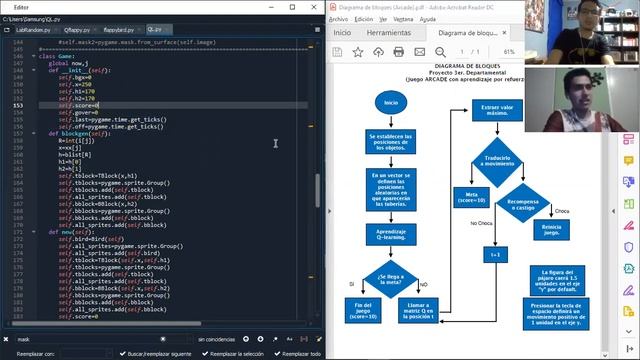The width and height of the screenshot is (640, 360).
Task: Click the Save icon in Acrobat toolbar
Action: [337, 52]
